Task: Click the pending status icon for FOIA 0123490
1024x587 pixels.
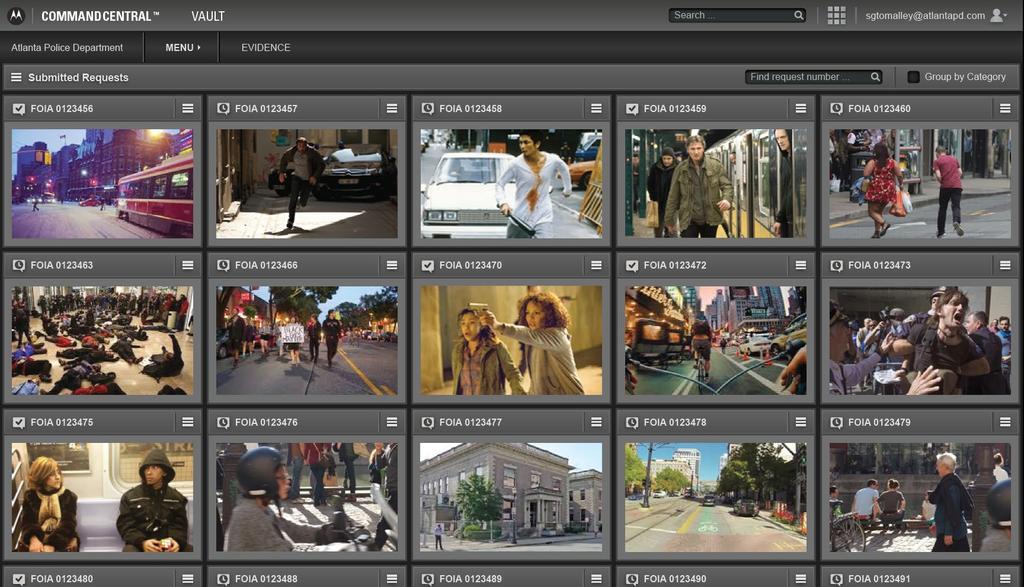Action: pos(632,579)
